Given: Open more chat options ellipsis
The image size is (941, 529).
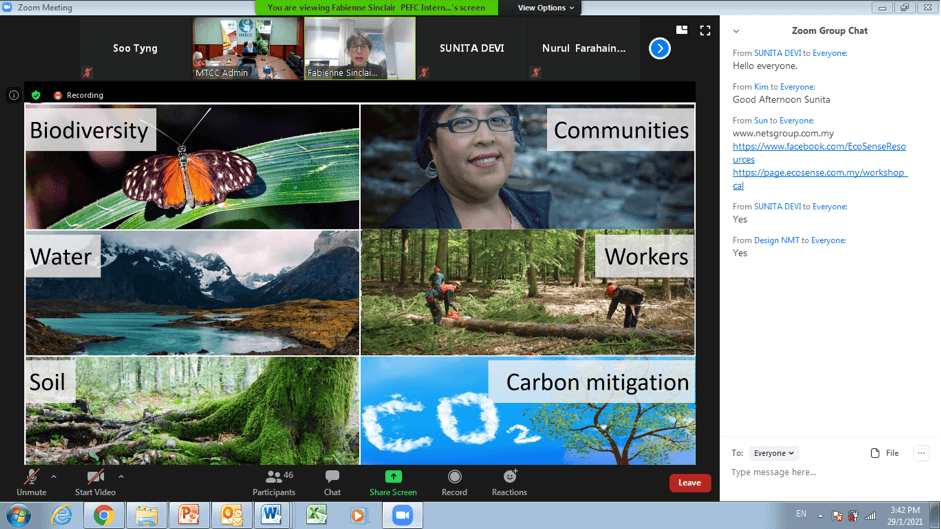Looking at the screenshot, I should tap(921, 453).
